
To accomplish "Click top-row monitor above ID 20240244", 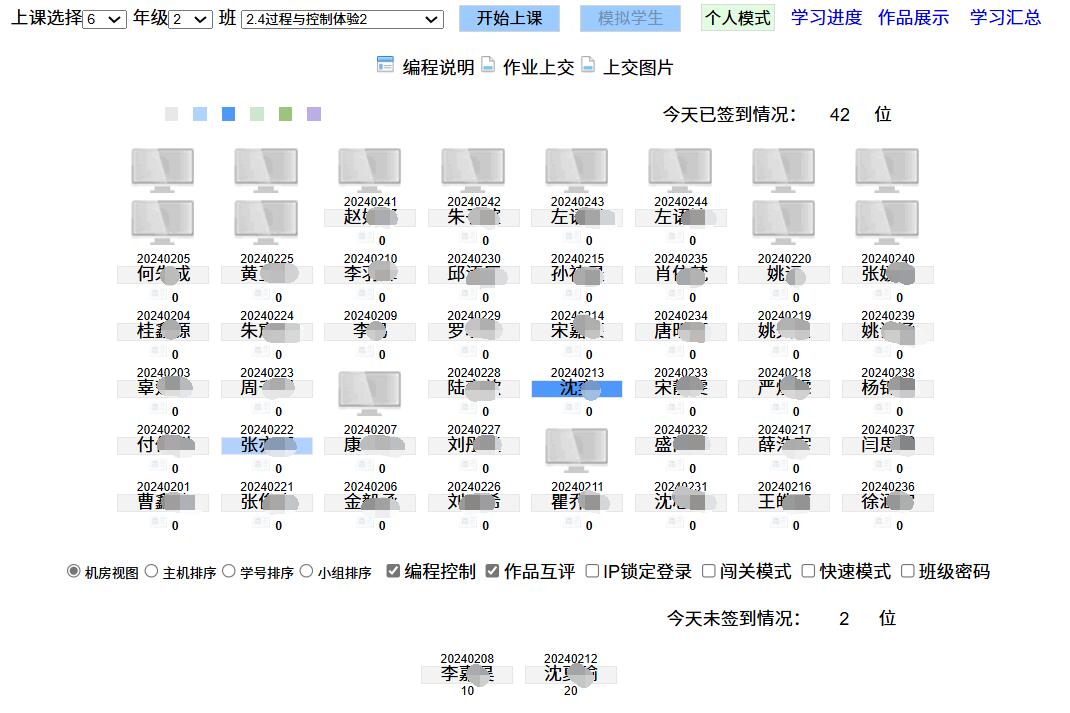I will click(680, 171).
